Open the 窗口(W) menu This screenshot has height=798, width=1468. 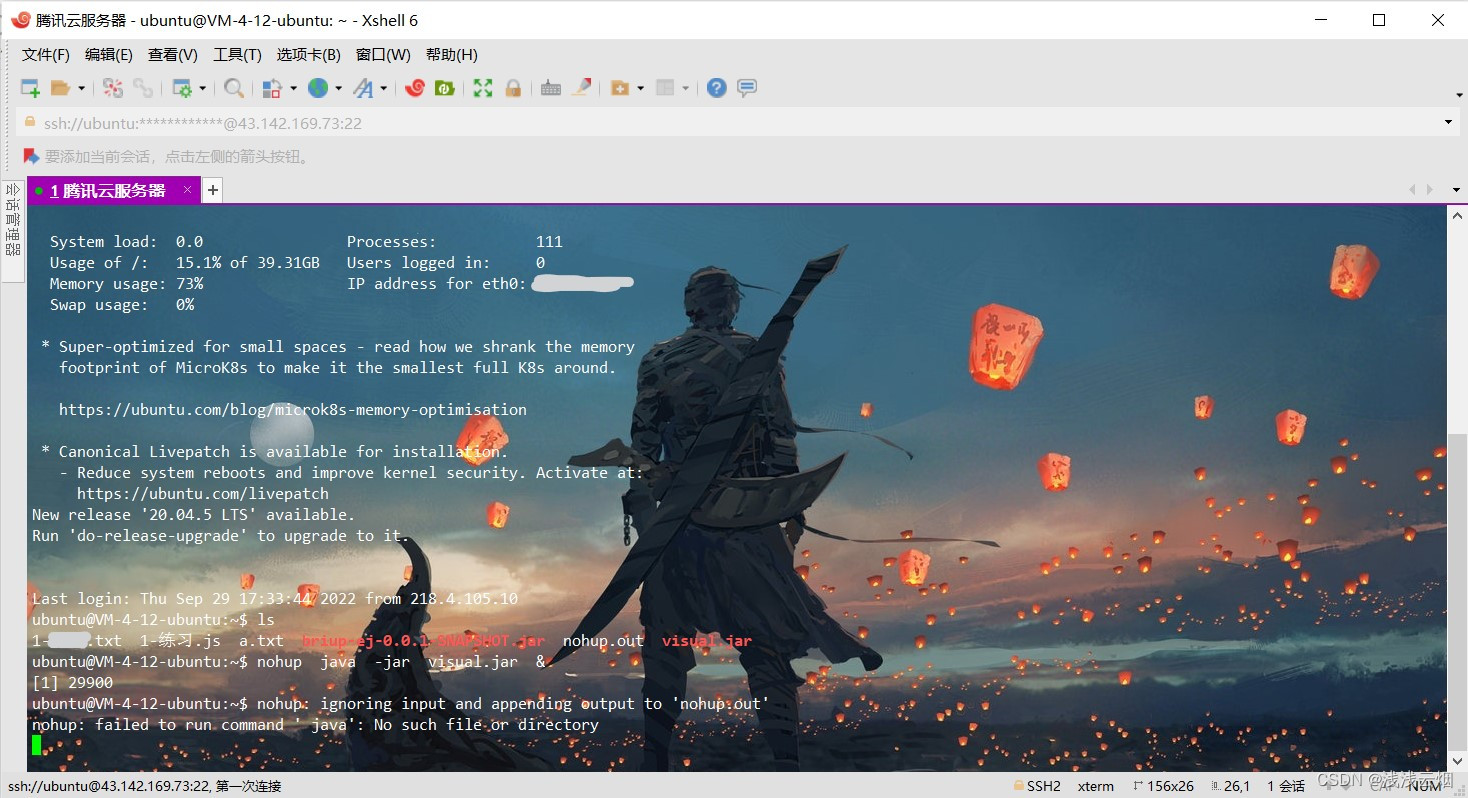point(383,55)
